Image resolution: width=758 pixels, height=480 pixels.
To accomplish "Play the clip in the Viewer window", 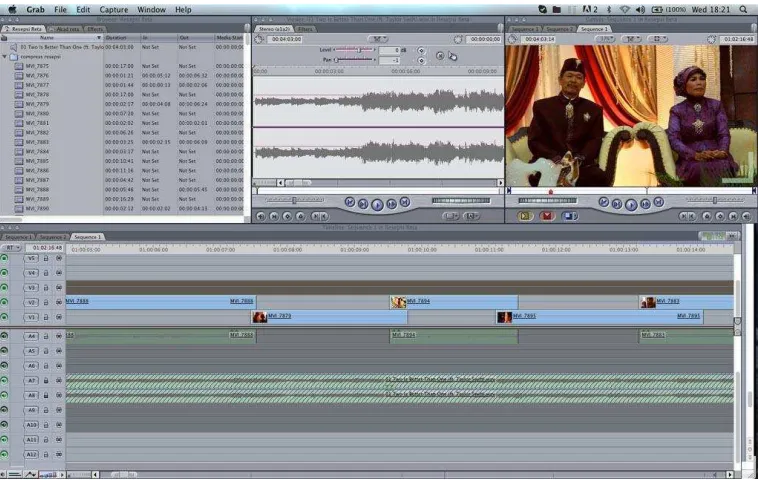I will click(377, 204).
